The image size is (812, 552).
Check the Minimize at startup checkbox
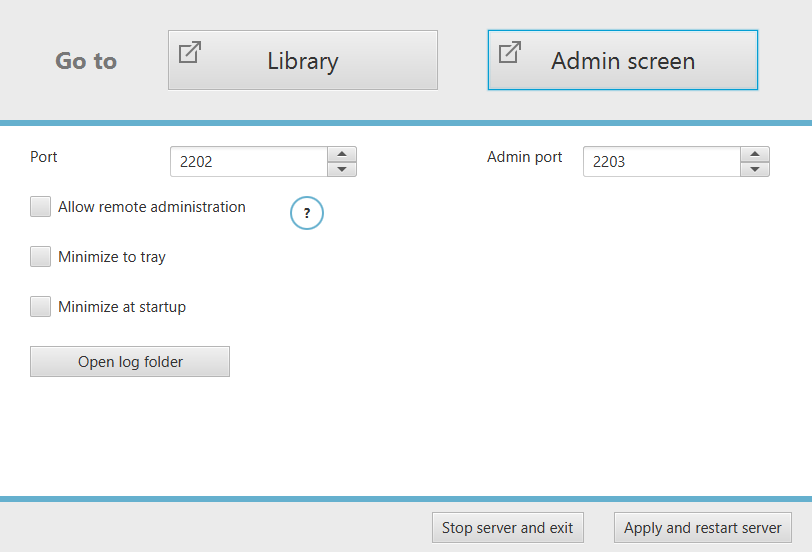pos(40,307)
